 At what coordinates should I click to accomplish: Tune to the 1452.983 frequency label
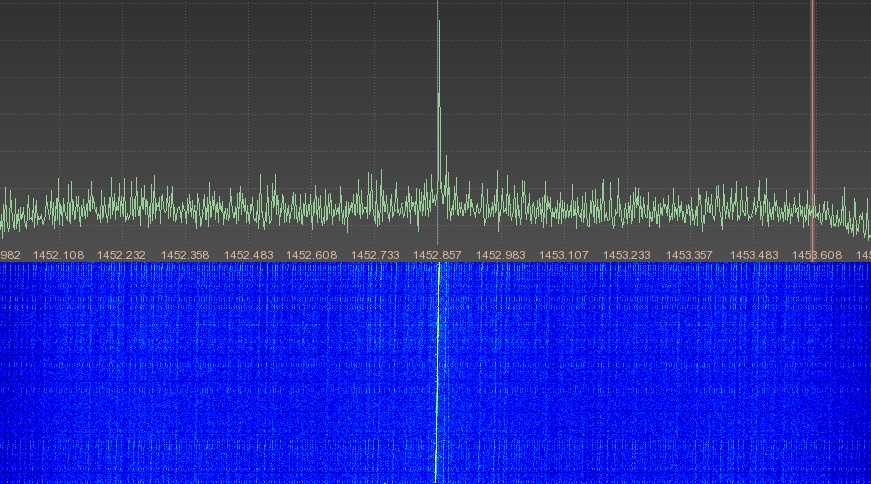coord(500,255)
